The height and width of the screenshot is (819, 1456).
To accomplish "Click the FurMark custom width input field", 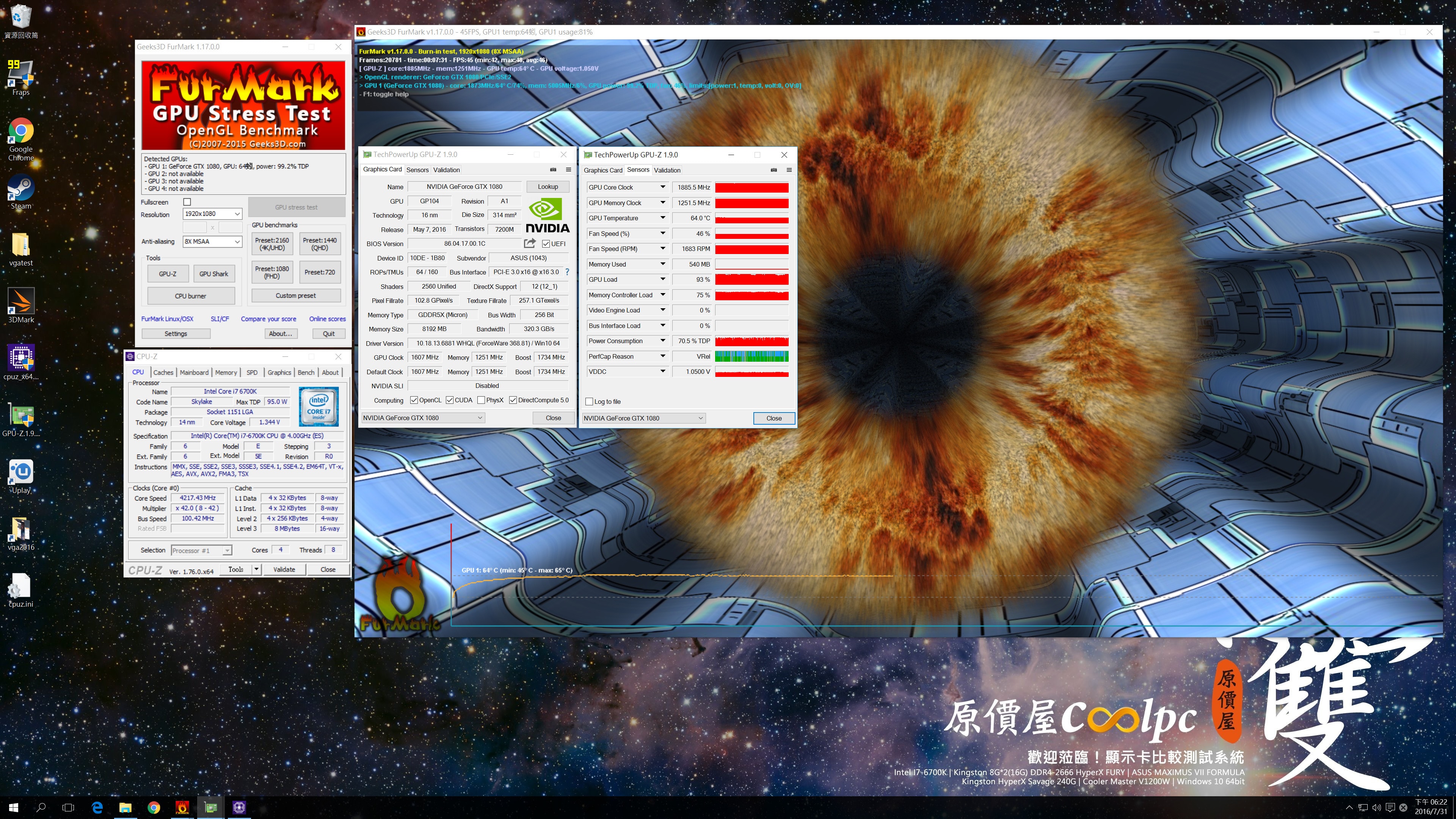I will coord(195,227).
